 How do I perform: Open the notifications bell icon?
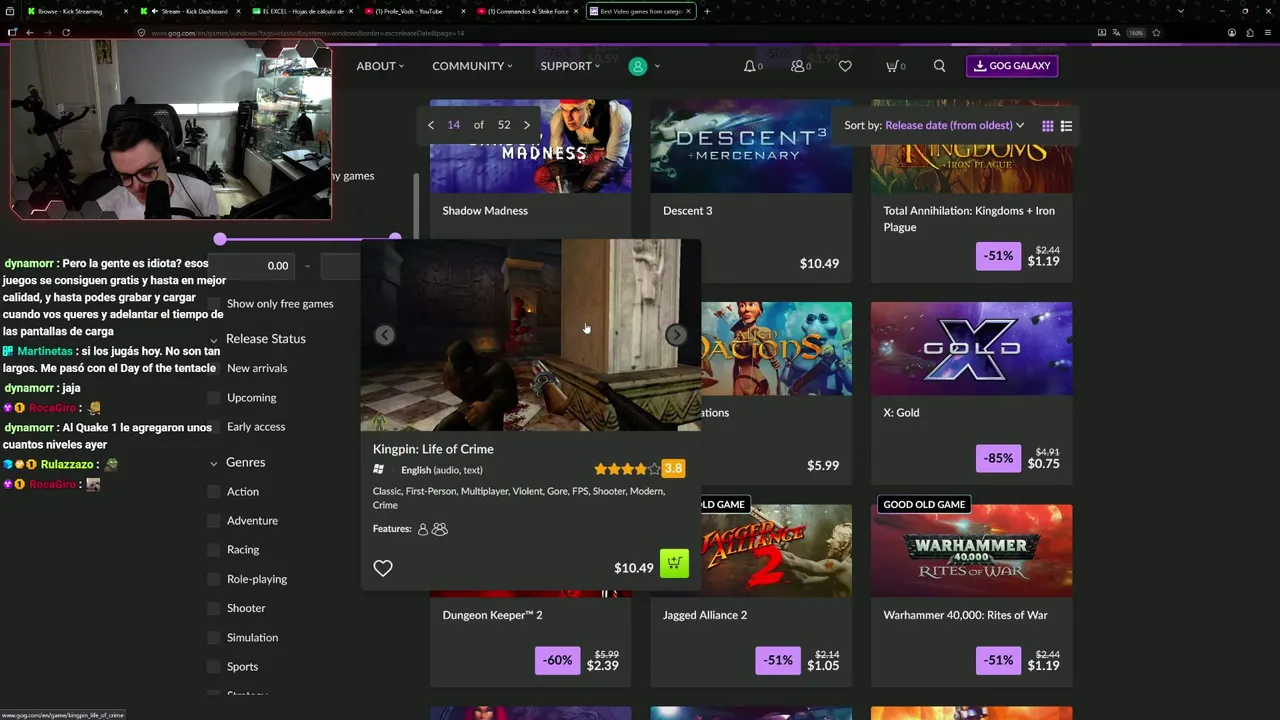(x=750, y=66)
